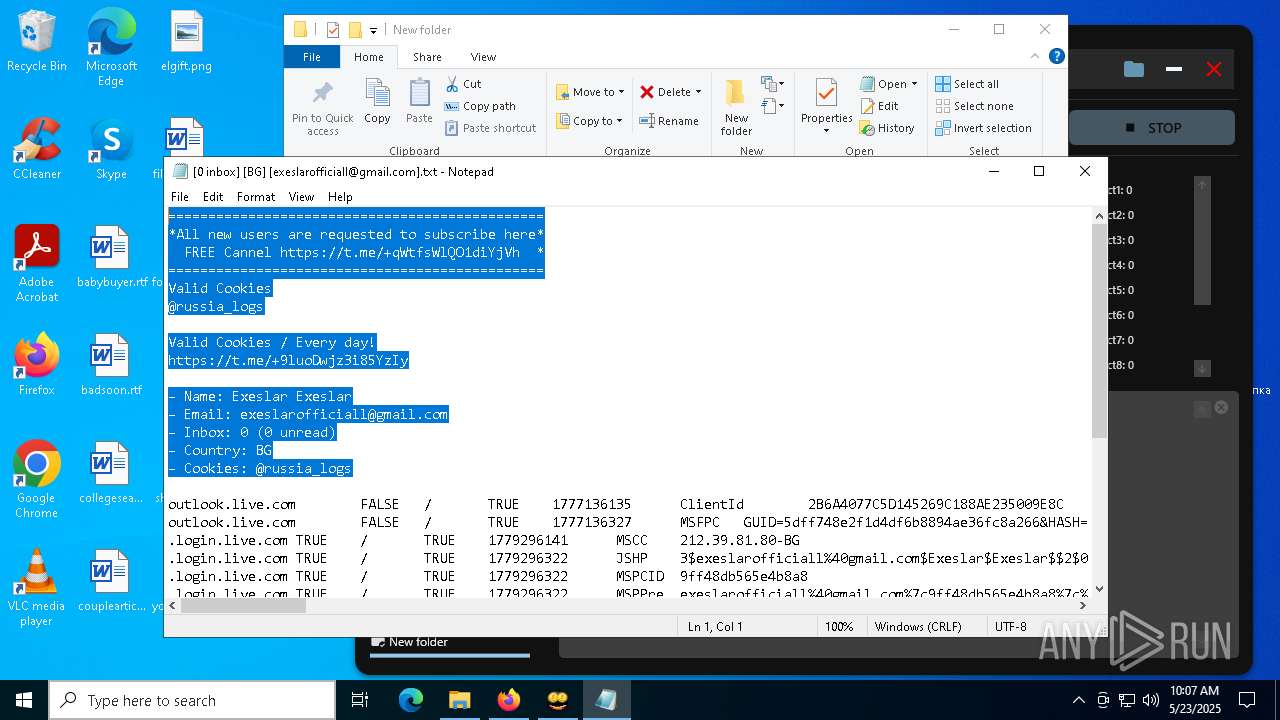The width and height of the screenshot is (1280, 720).
Task: Switch to Explorer View tab
Action: pyautogui.click(x=483, y=57)
